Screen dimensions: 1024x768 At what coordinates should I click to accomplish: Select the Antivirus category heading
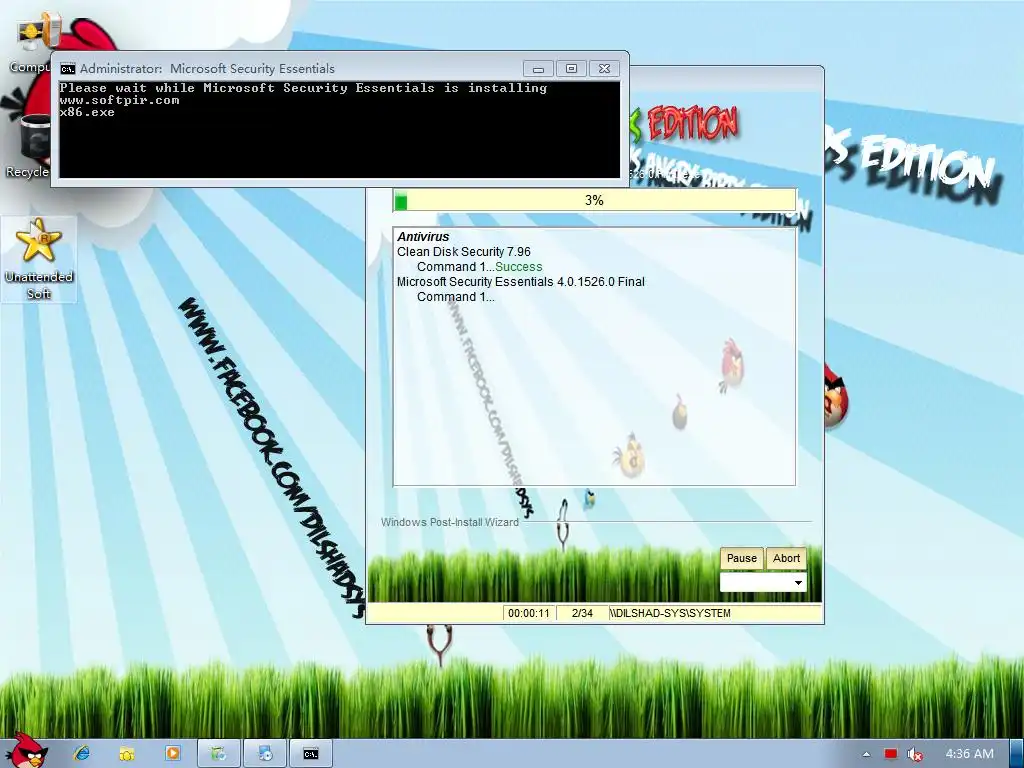tap(423, 237)
